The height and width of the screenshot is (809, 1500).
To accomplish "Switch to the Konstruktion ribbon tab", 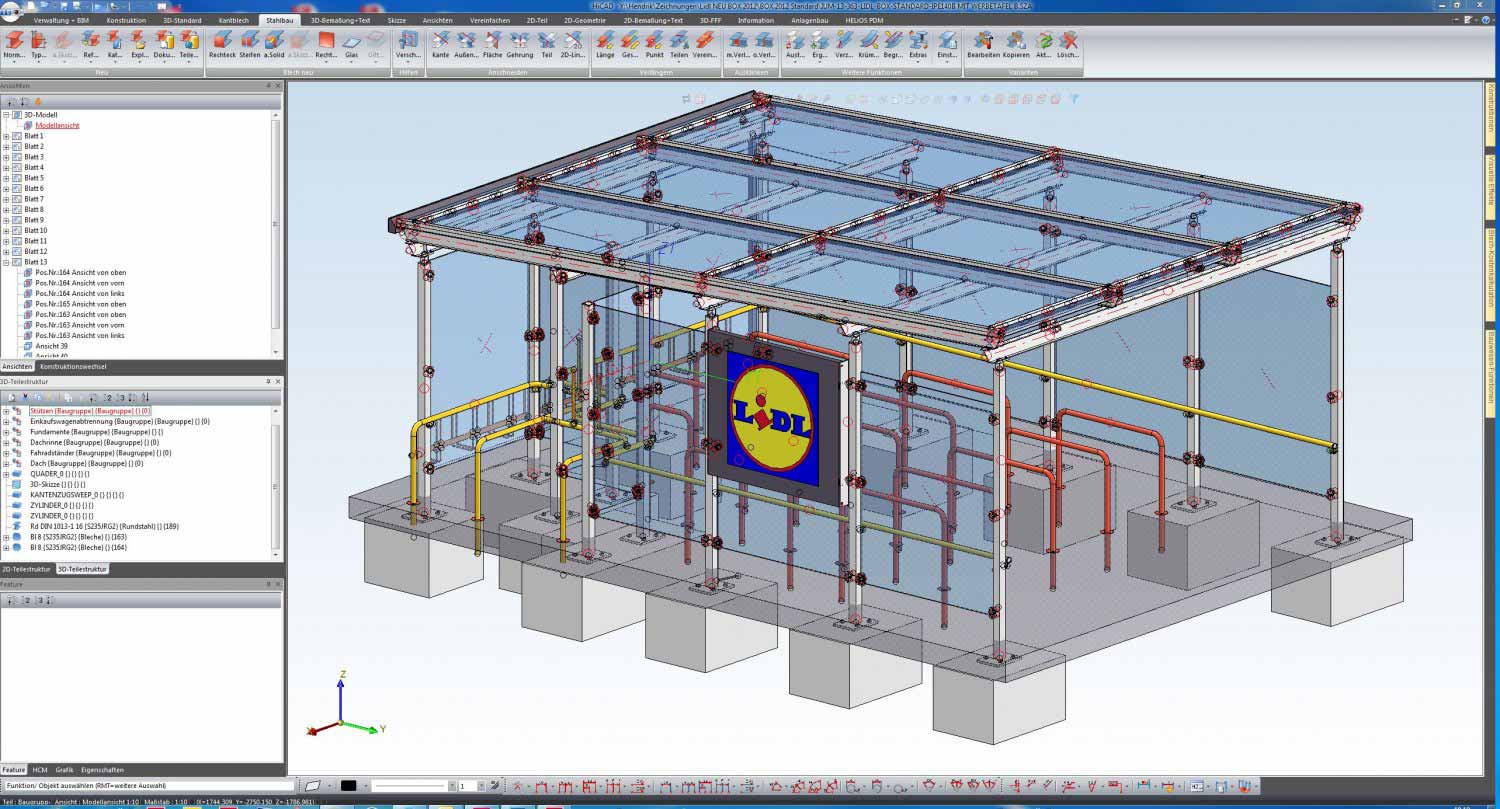I will click(x=126, y=20).
